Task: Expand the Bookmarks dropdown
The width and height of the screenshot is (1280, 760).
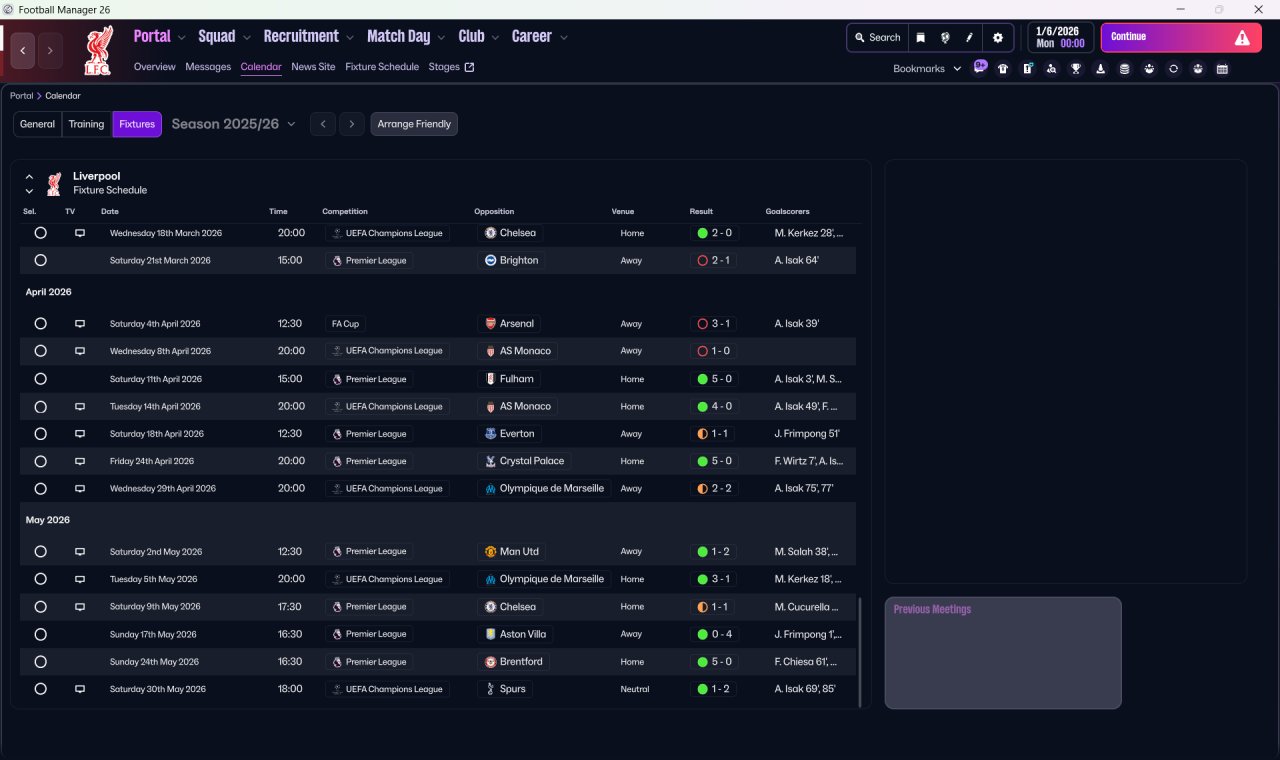Action: point(926,69)
